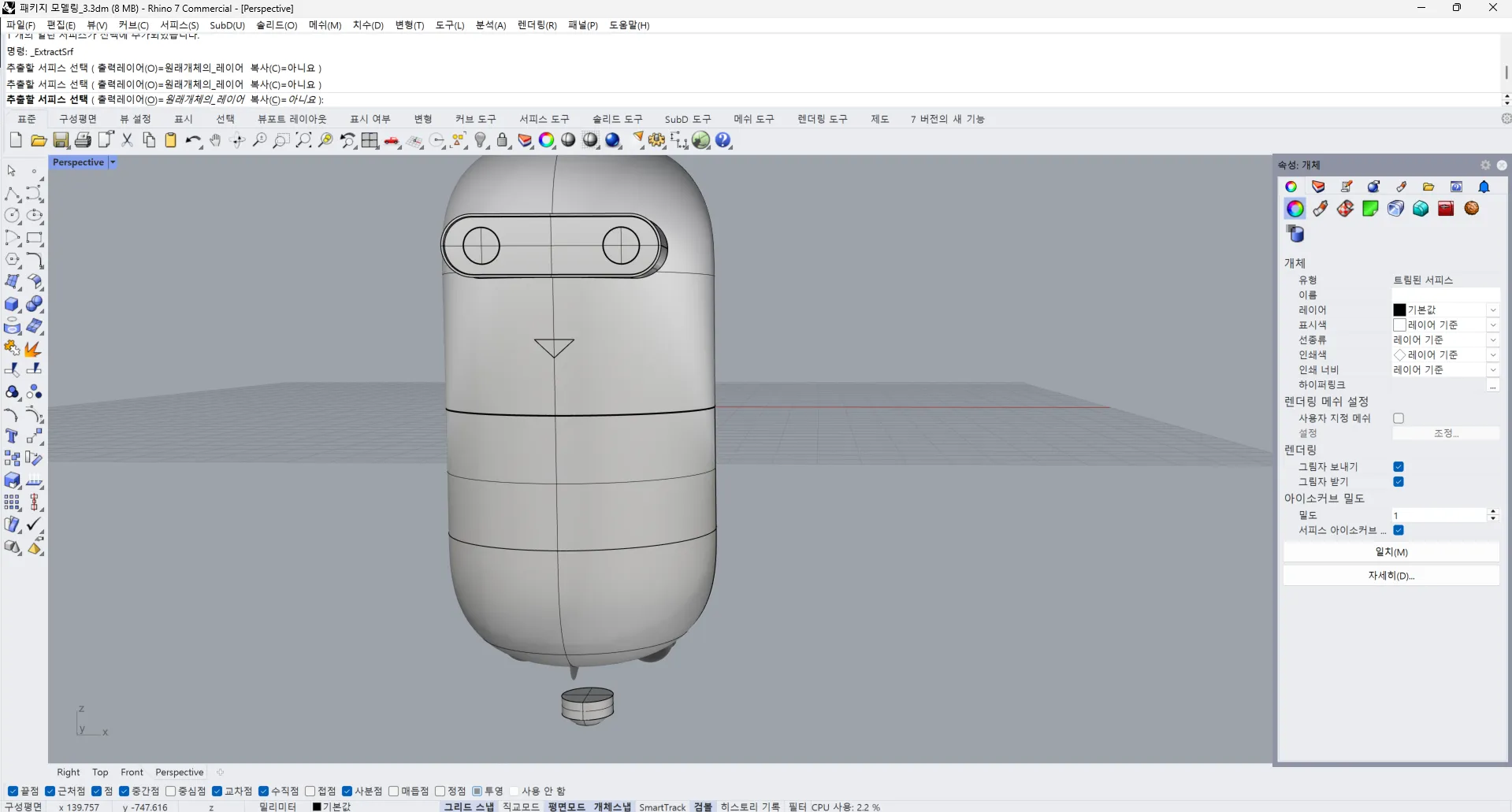Open the 렌더링(R) menu
Image resolution: width=1512 pixels, height=812 pixels.
537,25
